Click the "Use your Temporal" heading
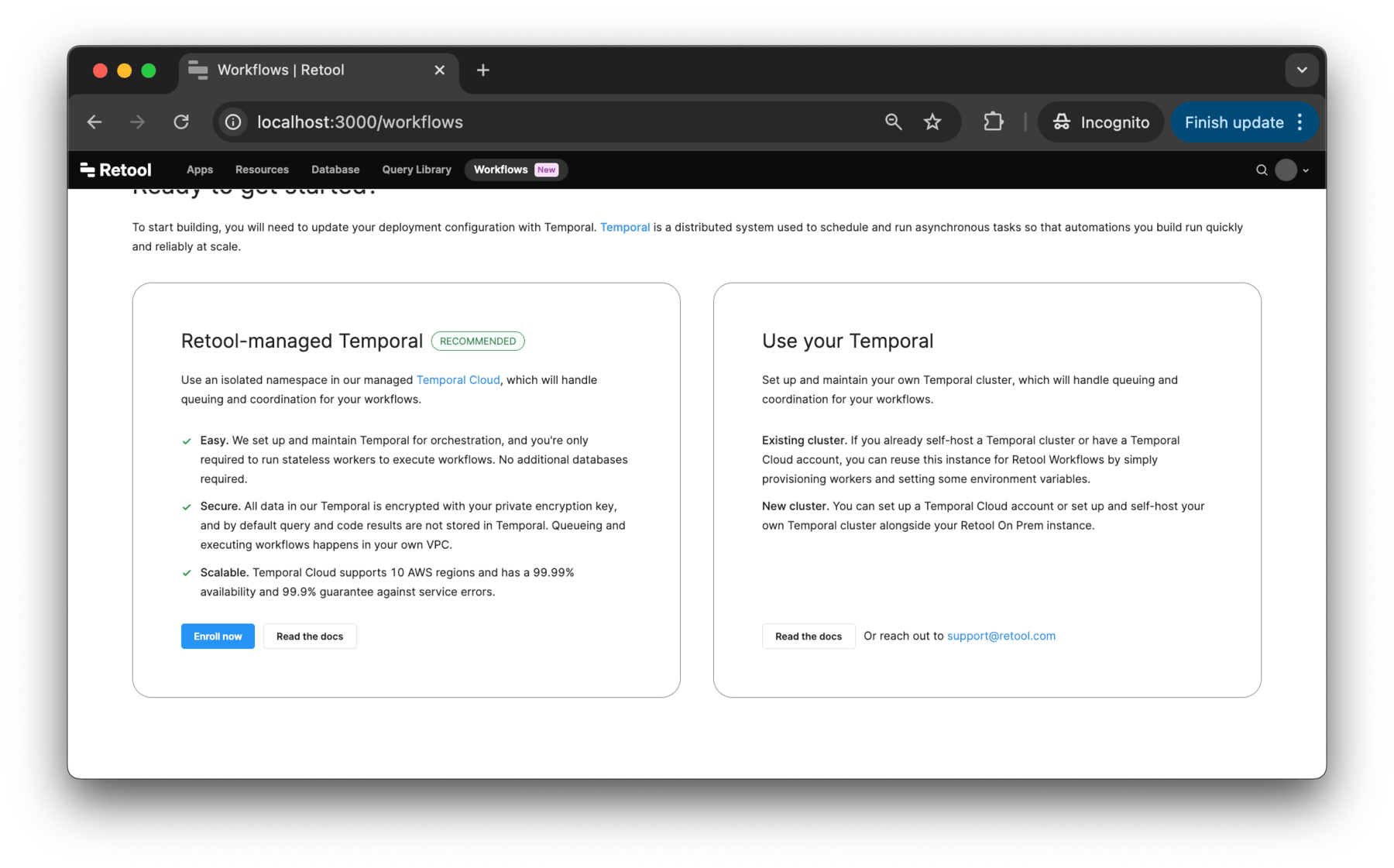 click(847, 341)
